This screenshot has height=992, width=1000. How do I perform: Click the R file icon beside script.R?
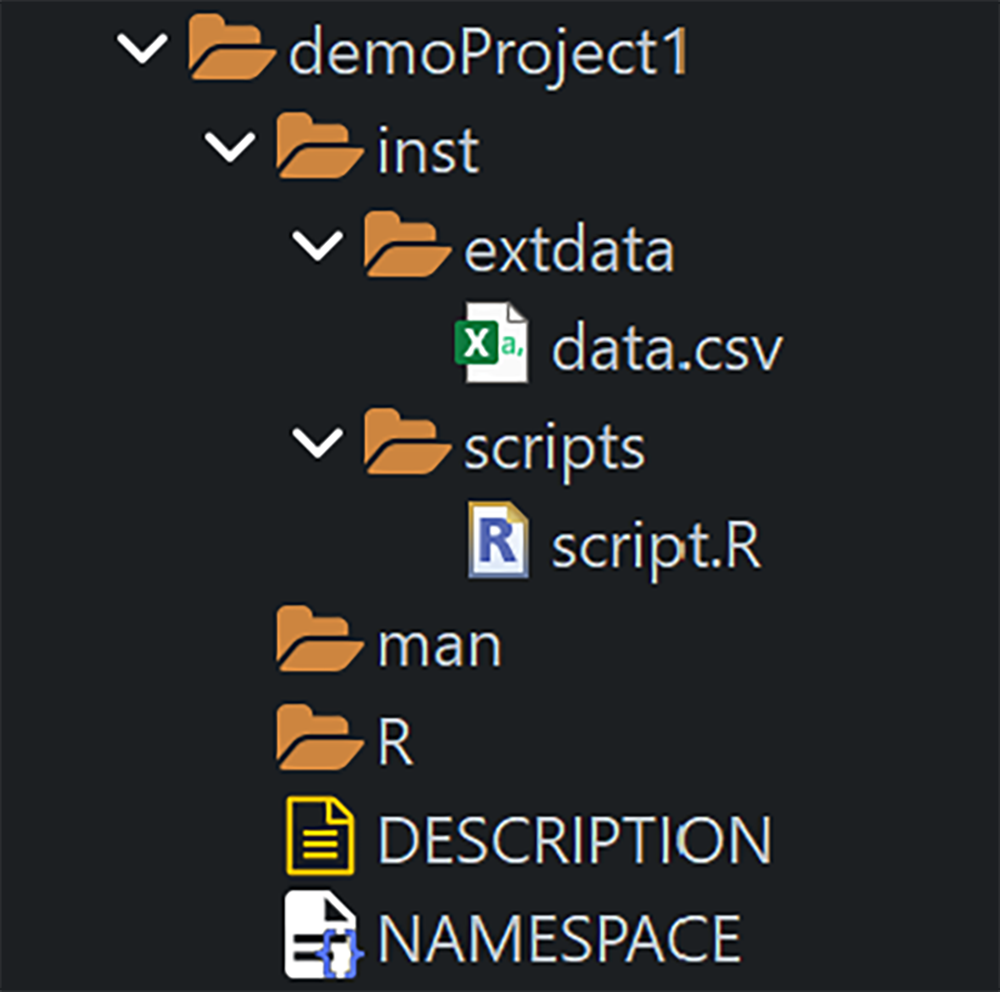click(497, 542)
